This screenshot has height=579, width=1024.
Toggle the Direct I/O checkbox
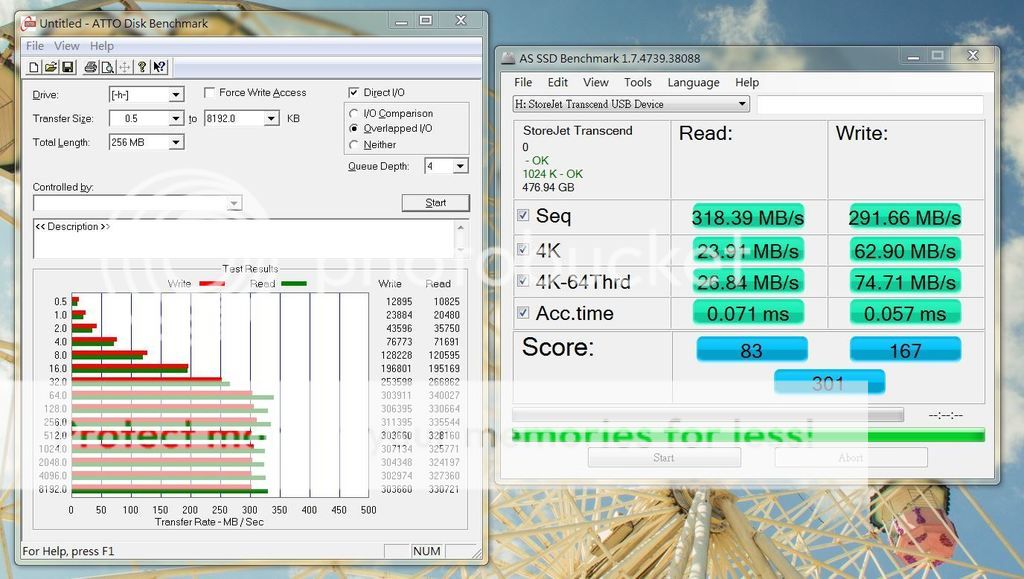353,93
